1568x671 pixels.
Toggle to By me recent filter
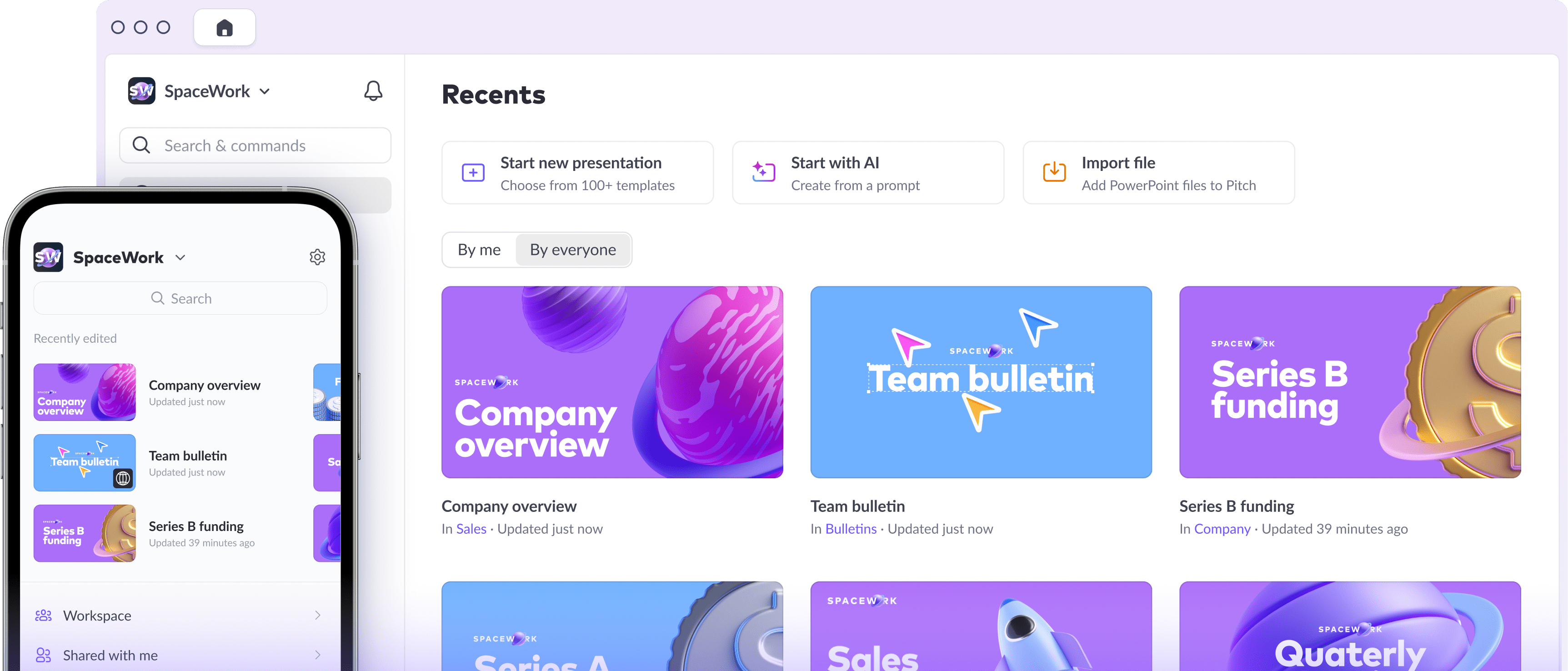(478, 249)
